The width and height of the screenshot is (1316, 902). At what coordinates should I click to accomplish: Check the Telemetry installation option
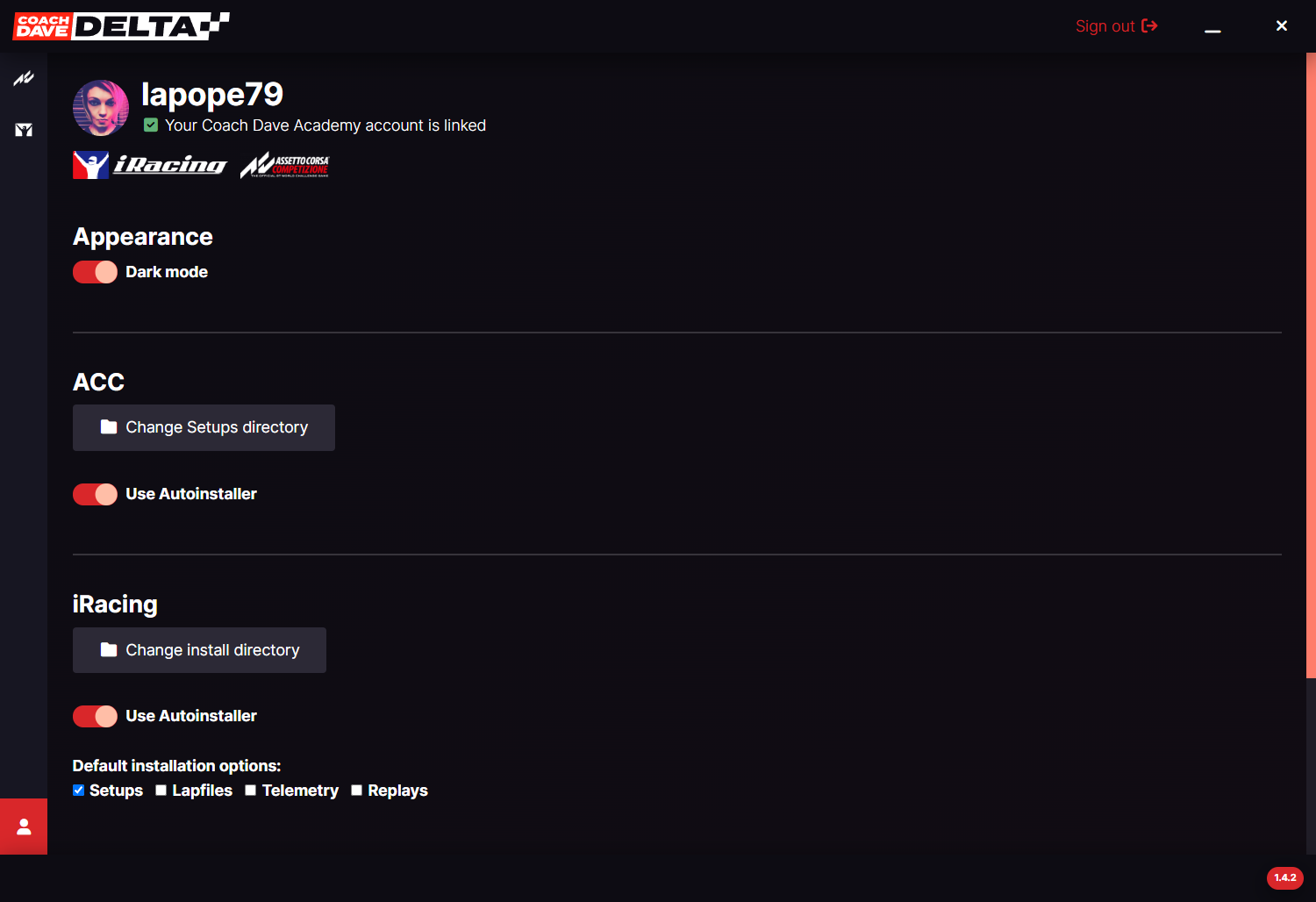click(x=251, y=791)
